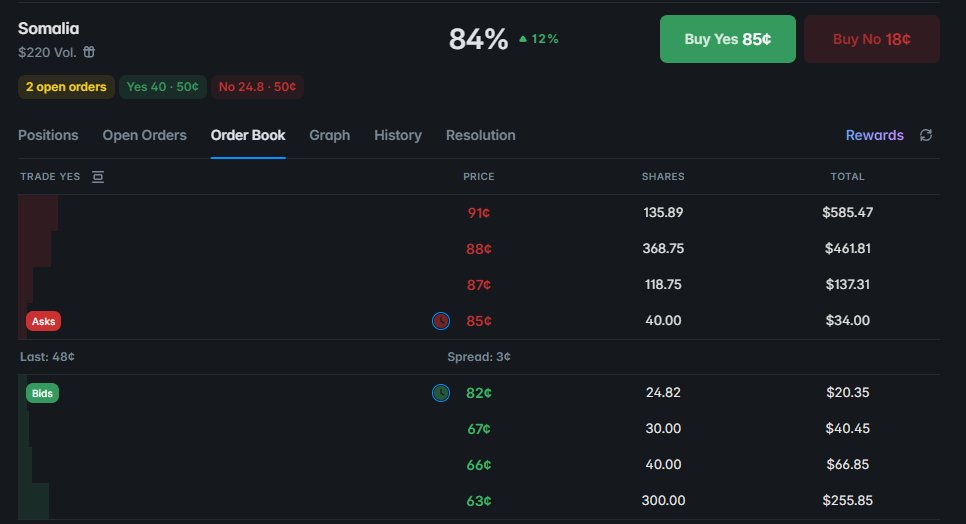Click the clock icon next to the 82¢ bid
This screenshot has height=524, width=966.
tap(440, 393)
